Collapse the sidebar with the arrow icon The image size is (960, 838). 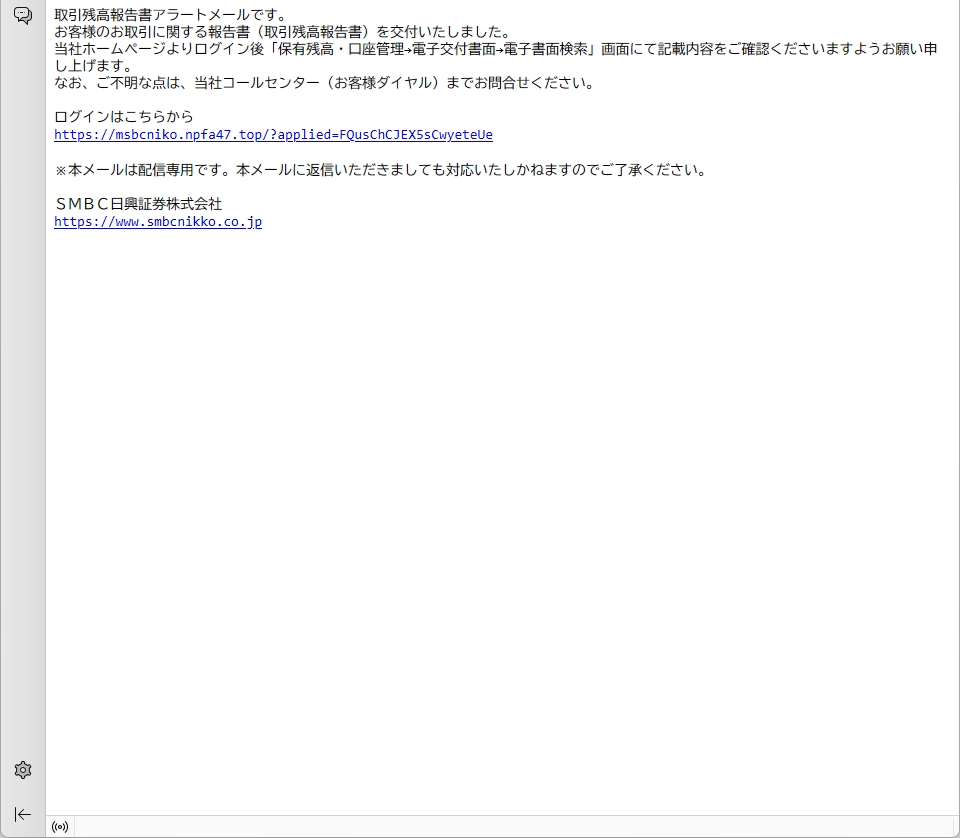pyautogui.click(x=23, y=814)
